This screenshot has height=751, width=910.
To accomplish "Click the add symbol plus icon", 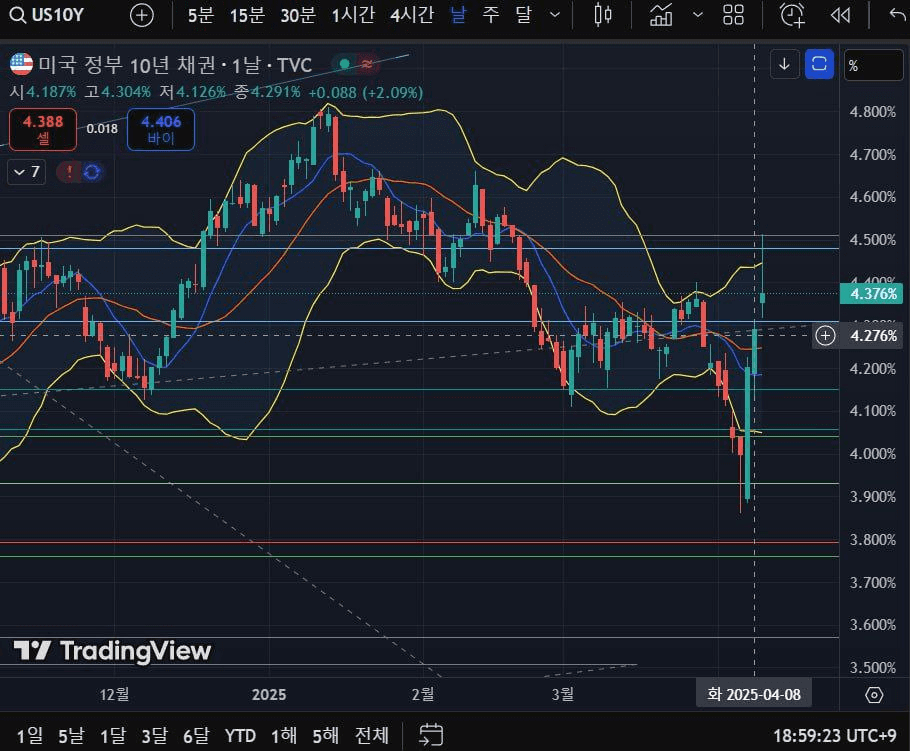I will tap(143, 15).
